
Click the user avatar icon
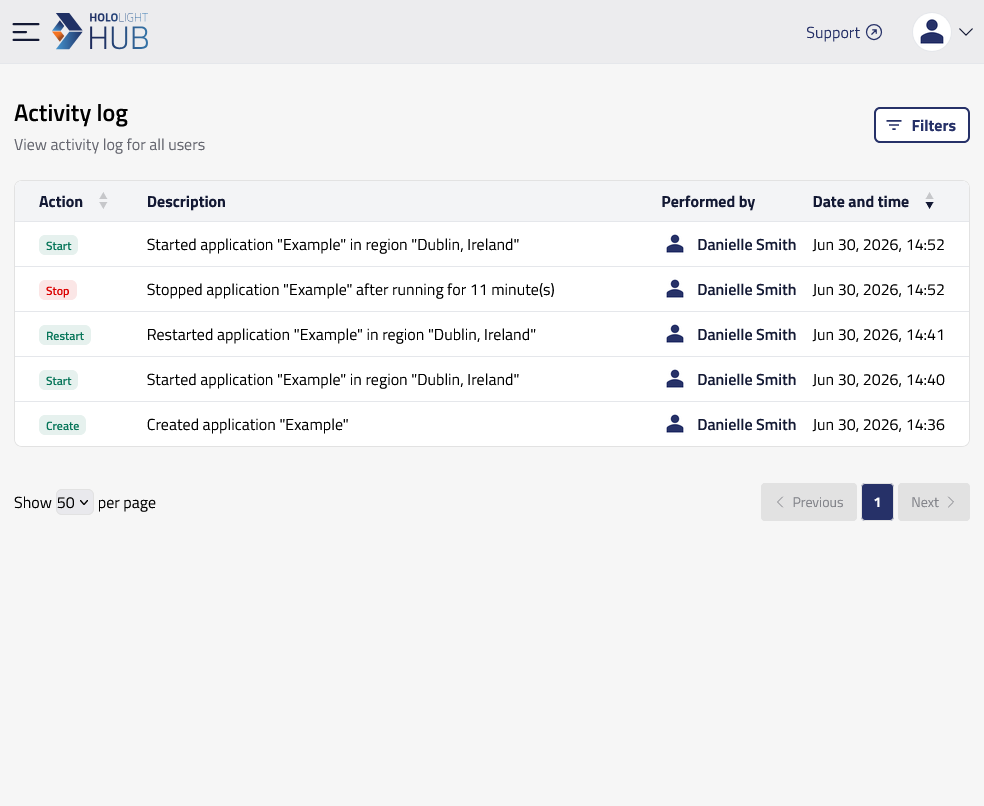click(x=931, y=32)
